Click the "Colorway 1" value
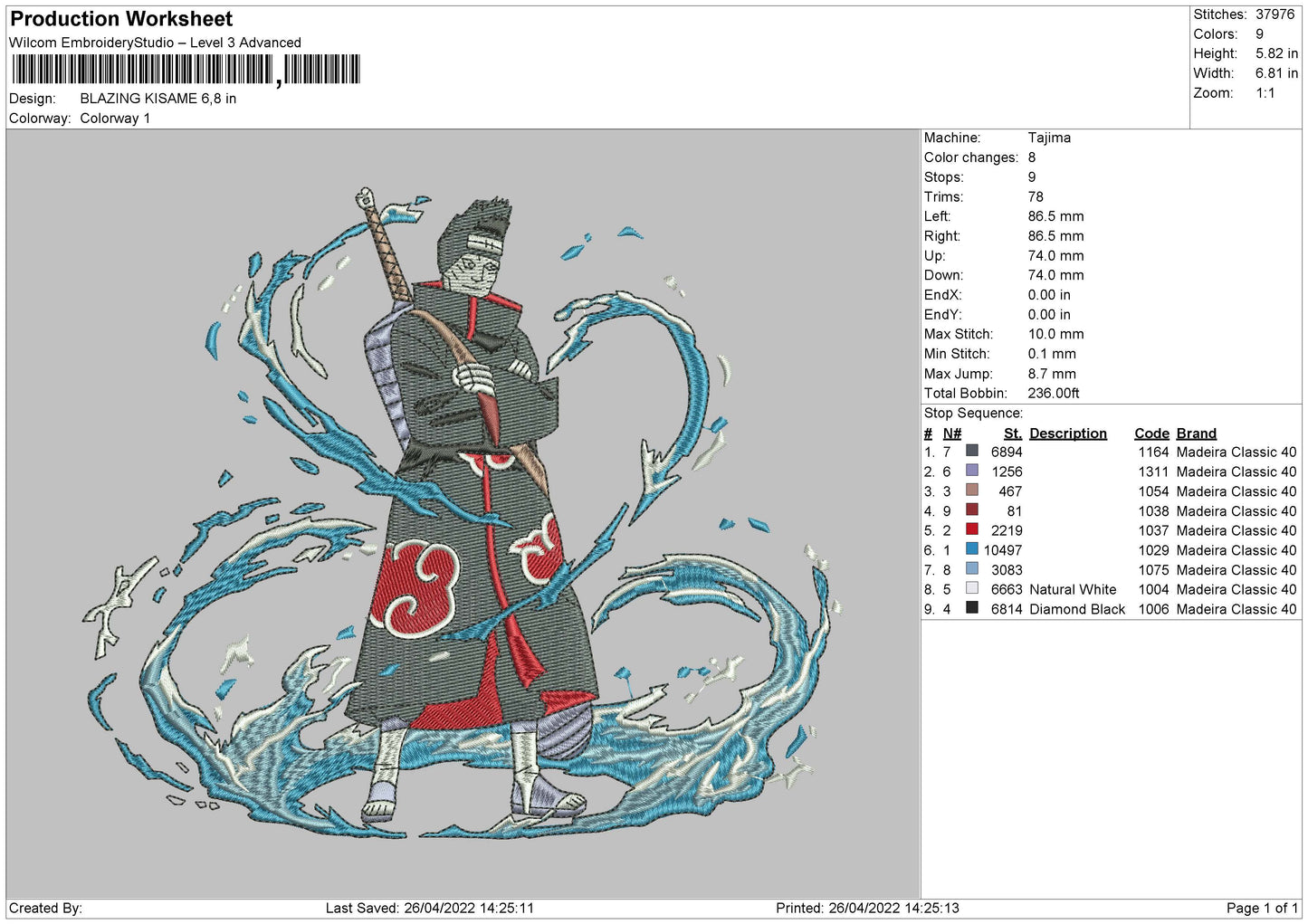This screenshot has height=924, width=1308. (x=115, y=119)
